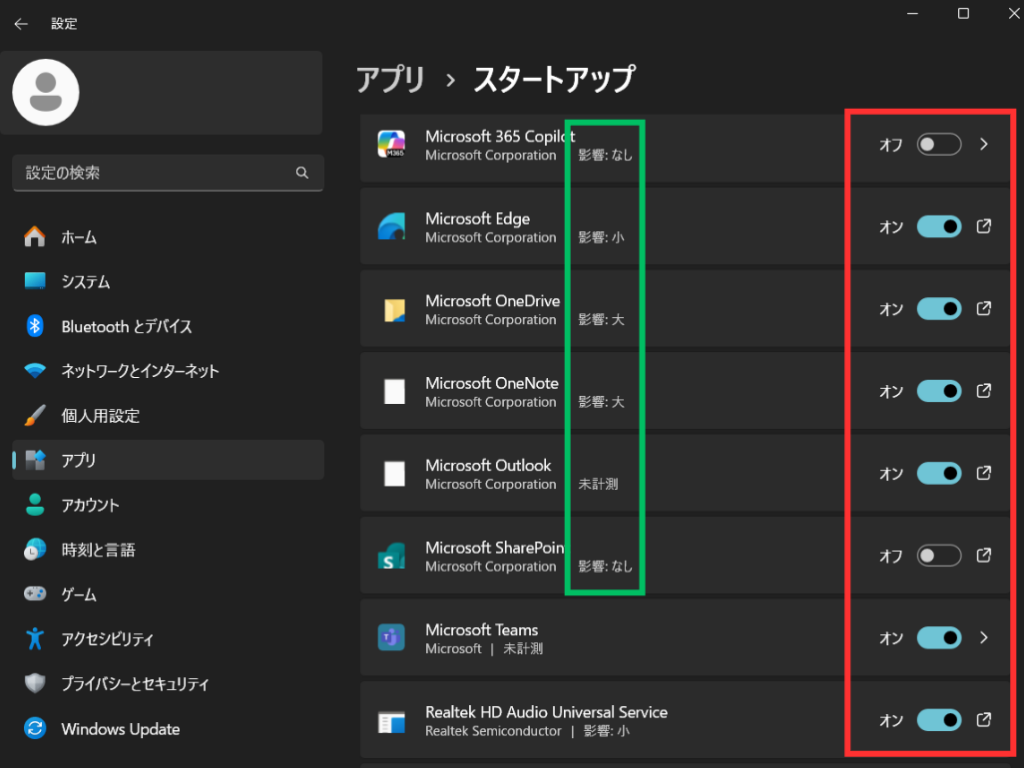Image resolution: width=1024 pixels, height=768 pixels.
Task: Click Microsoft Outlook app name text
Action: 488,466
